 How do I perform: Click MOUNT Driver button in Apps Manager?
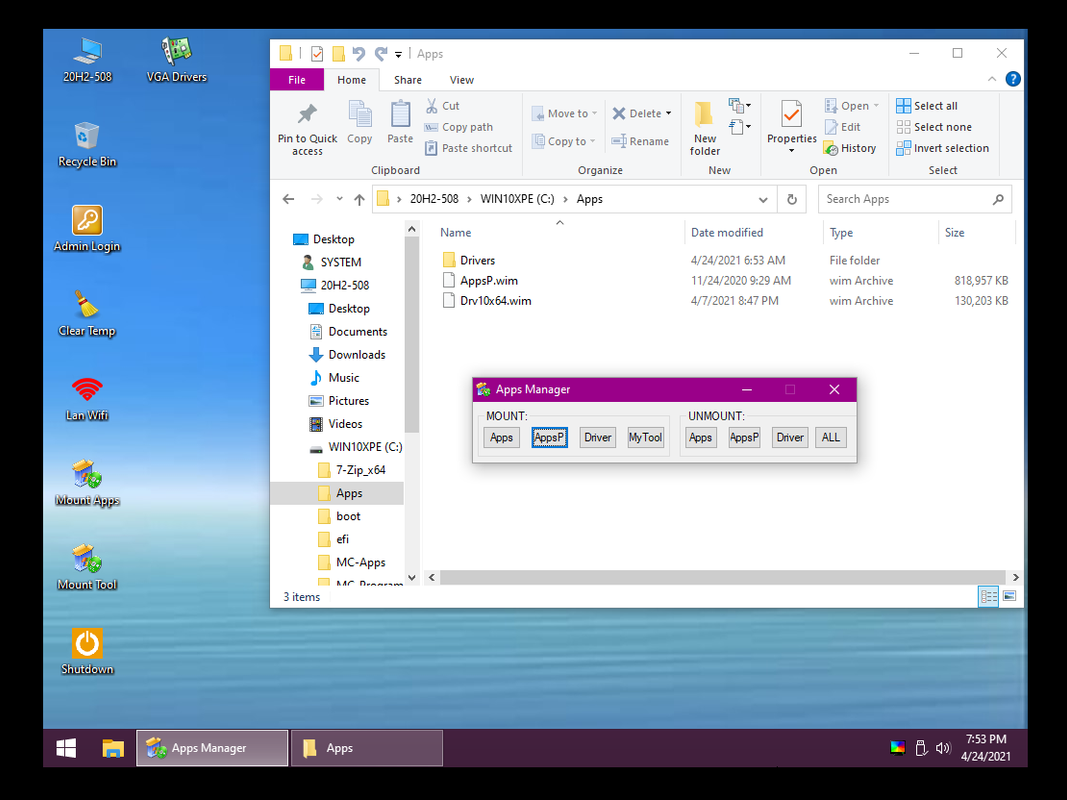point(597,437)
